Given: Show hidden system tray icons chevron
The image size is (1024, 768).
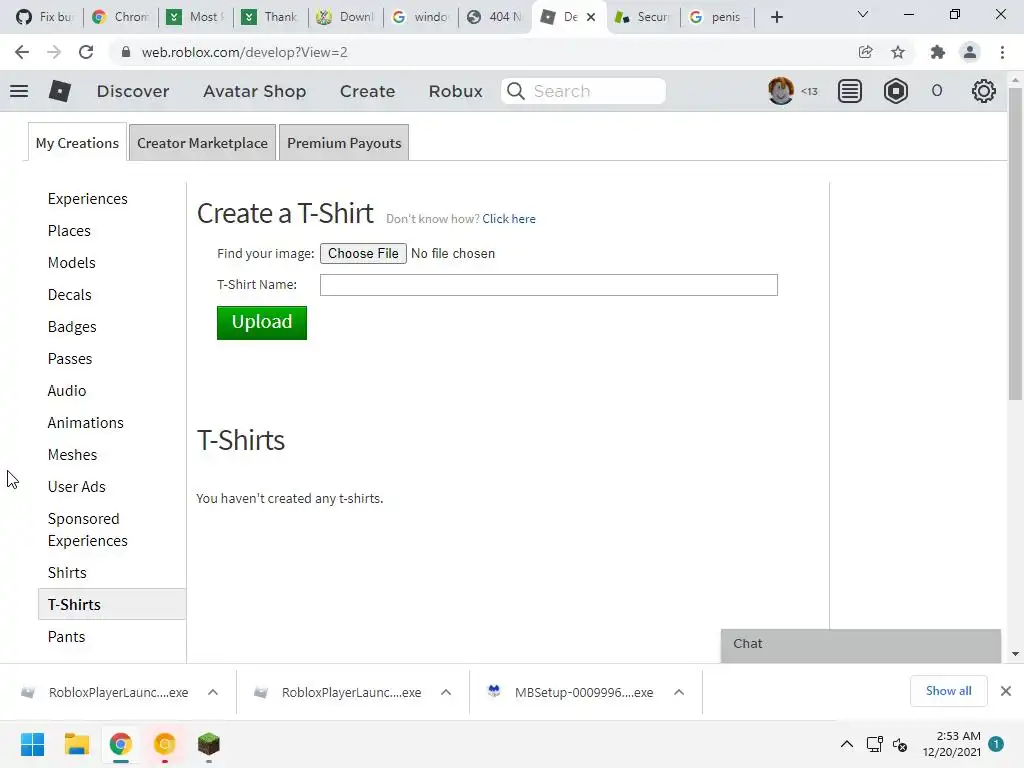Looking at the screenshot, I should tap(846, 744).
